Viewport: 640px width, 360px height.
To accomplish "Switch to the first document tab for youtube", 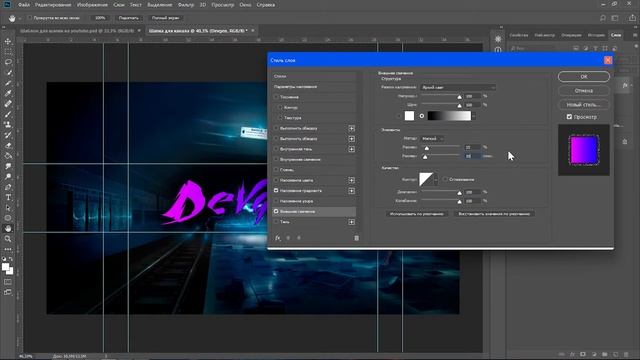I will tap(77, 31).
